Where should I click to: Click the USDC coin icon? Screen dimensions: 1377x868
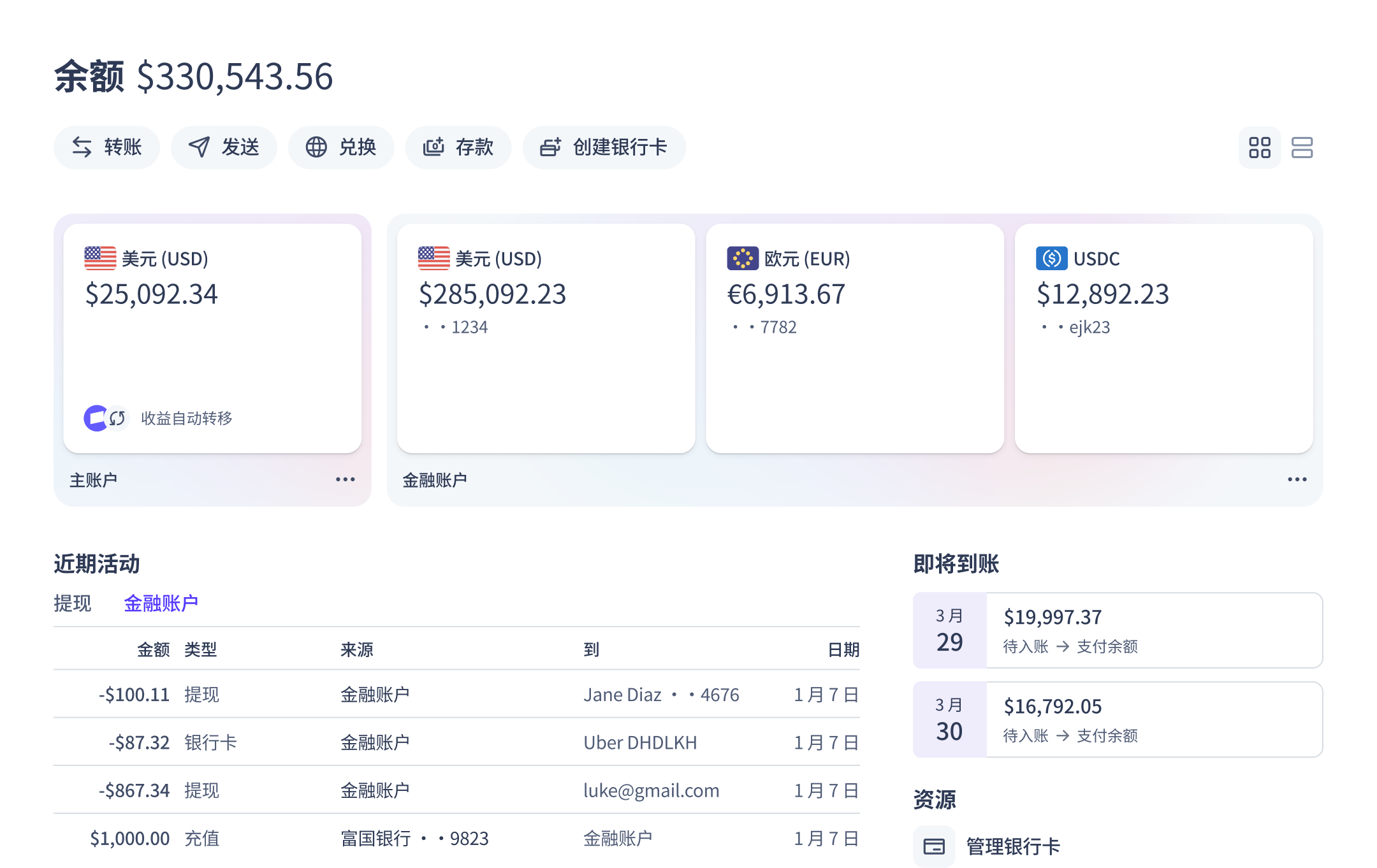point(1051,258)
